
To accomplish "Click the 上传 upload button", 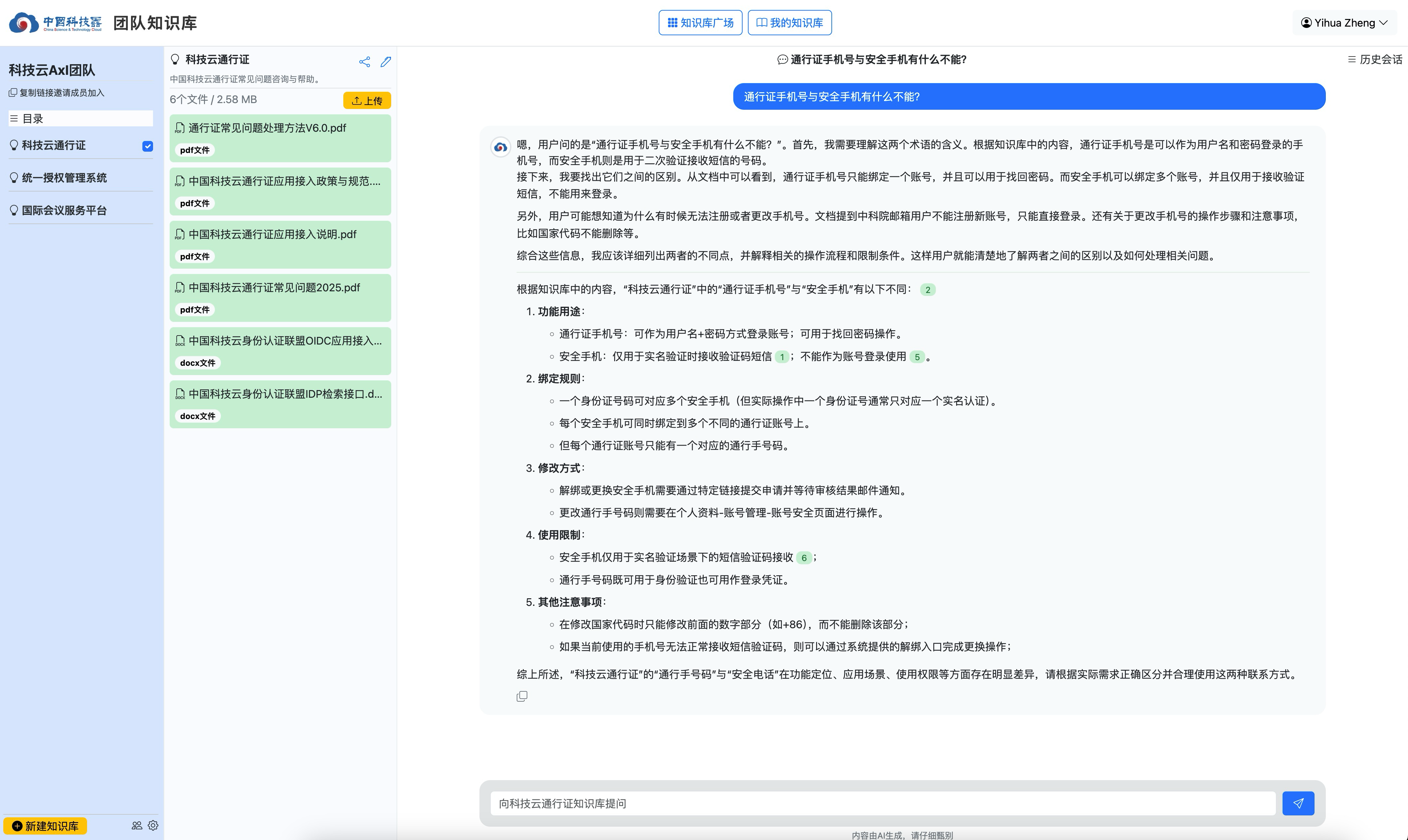I will click(x=367, y=100).
